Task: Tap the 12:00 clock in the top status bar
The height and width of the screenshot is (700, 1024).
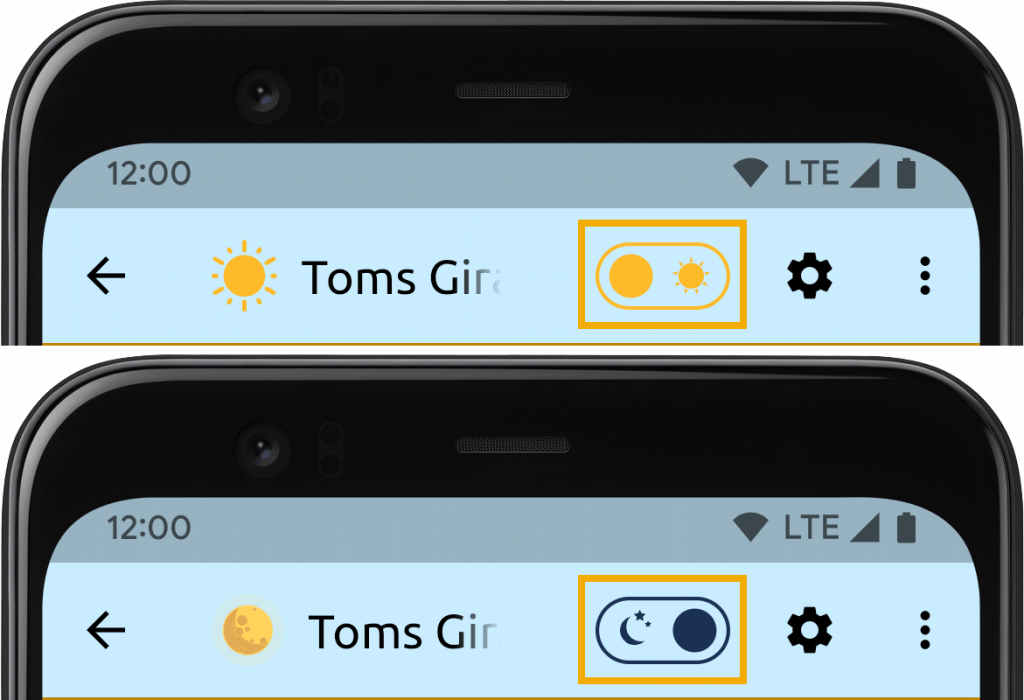Action: [149, 174]
